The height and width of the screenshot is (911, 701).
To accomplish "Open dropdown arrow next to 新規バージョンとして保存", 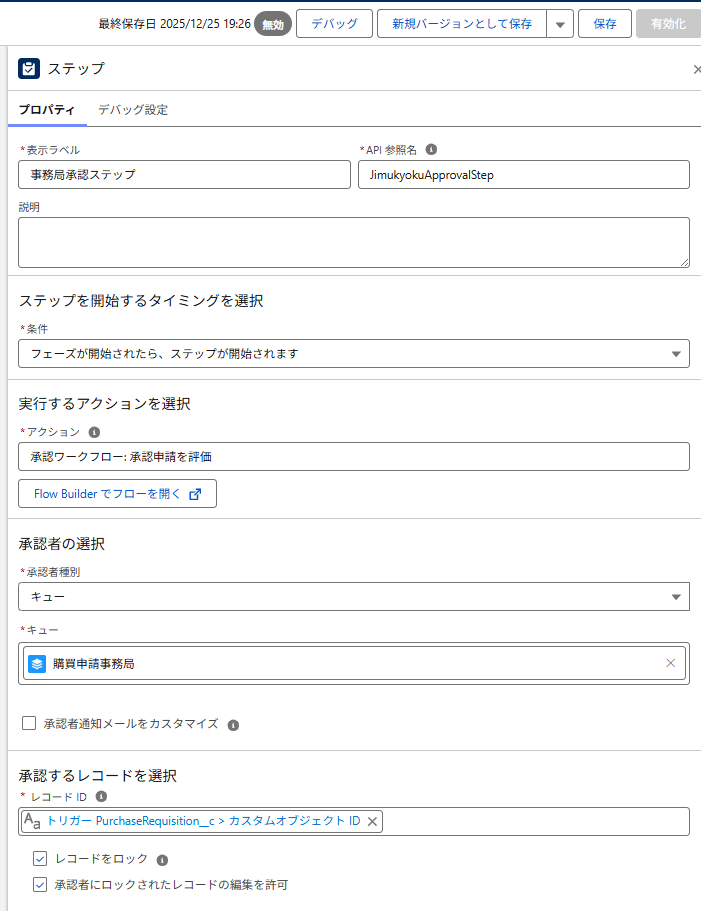I will pos(560,24).
